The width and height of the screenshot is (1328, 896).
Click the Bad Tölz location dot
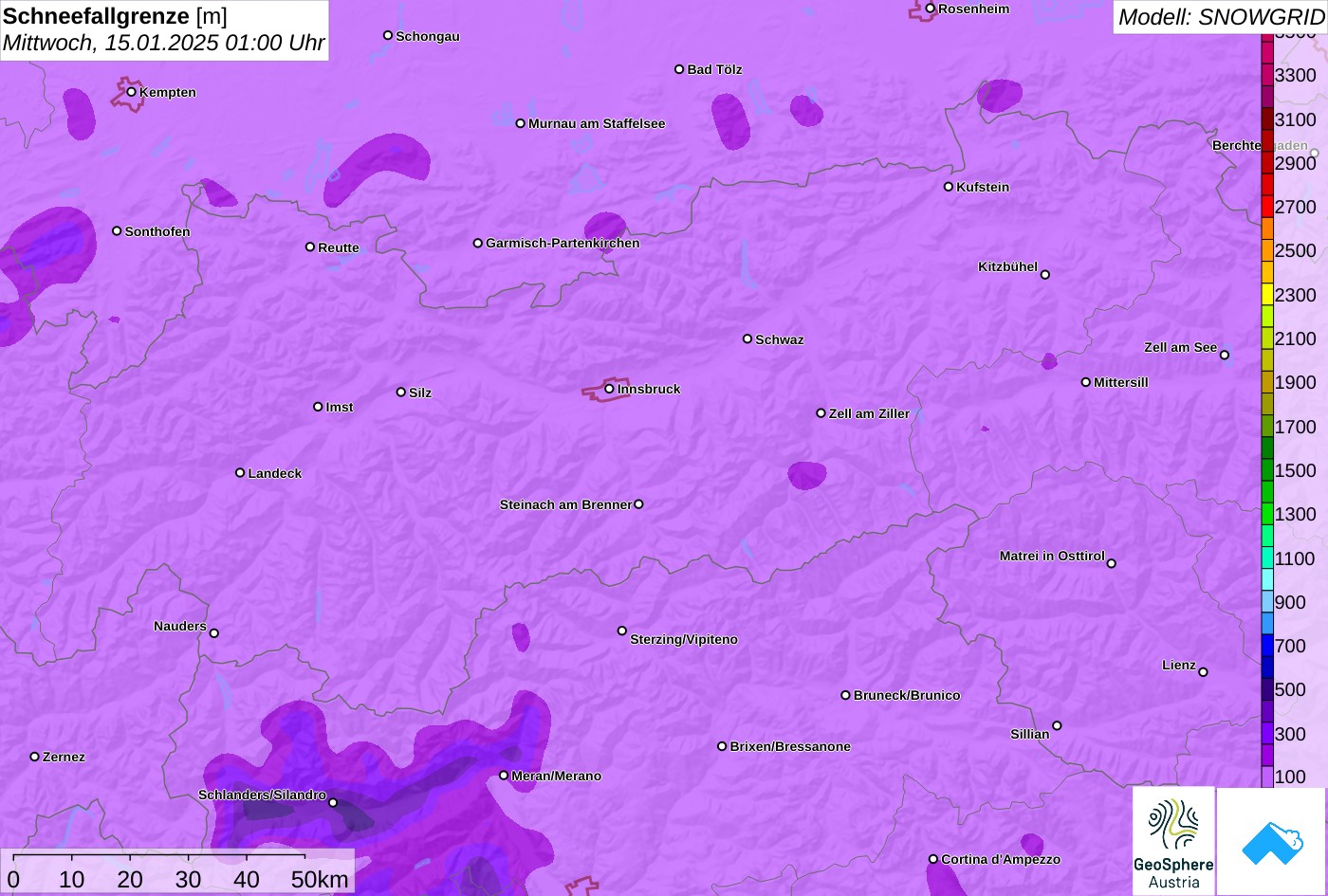679,69
